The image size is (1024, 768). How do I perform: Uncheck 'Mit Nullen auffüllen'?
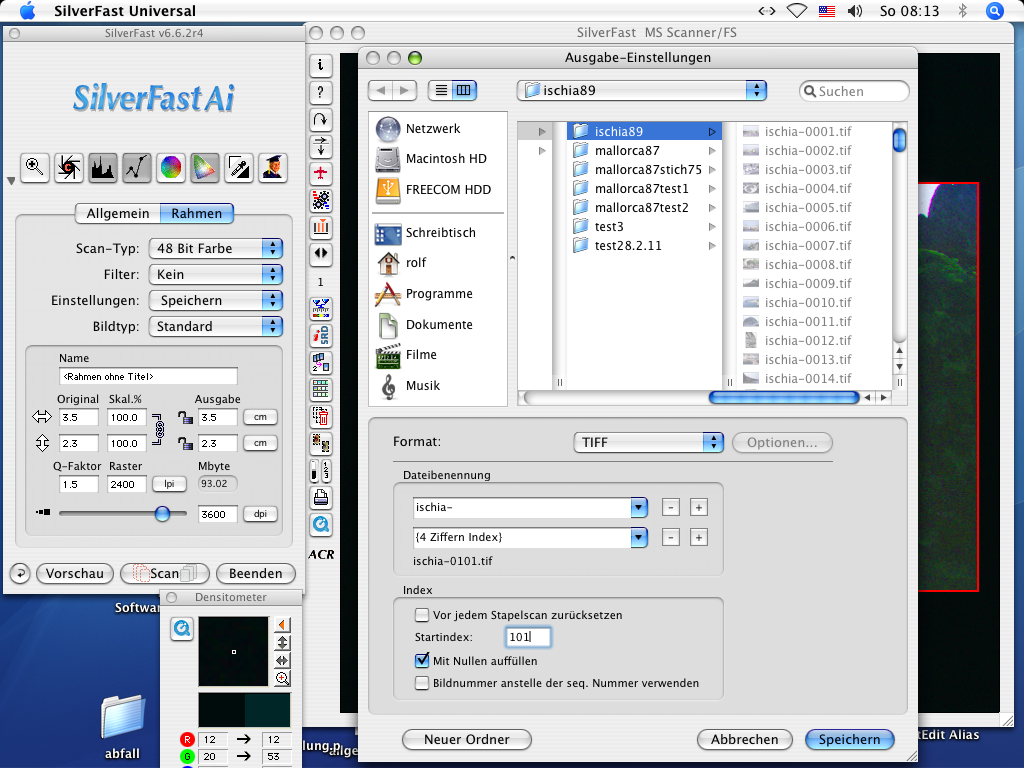(x=422, y=661)
